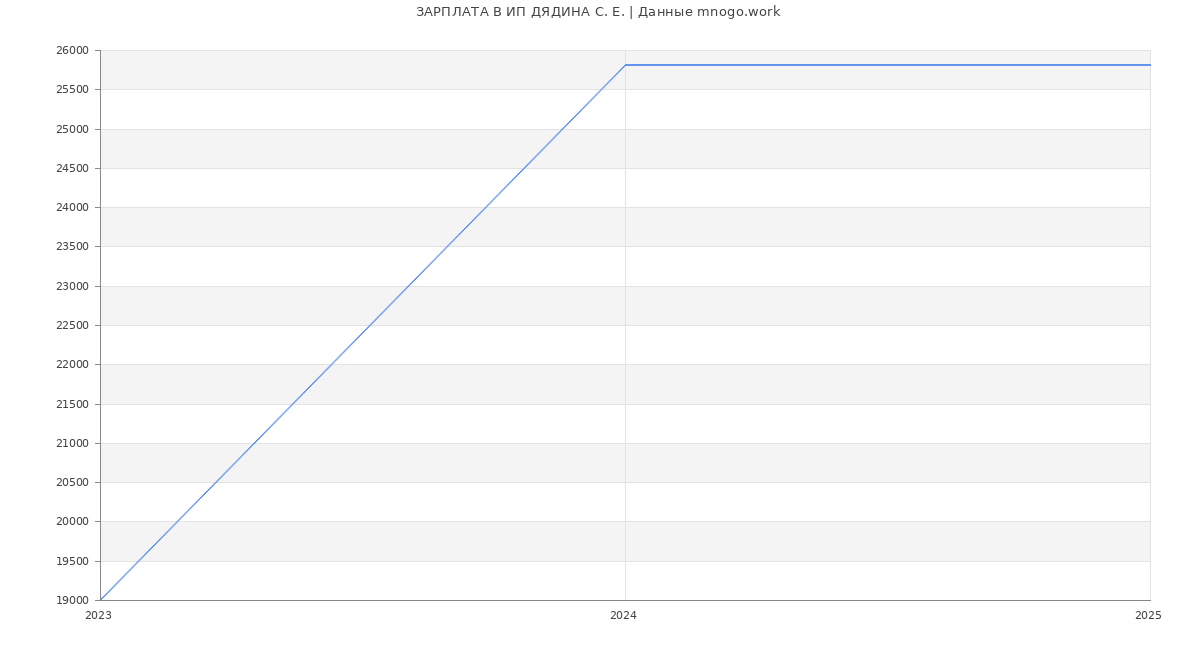The image size is (1200, 650).
Task: Click the 25000 y-axis label
Action: tap(72, 129)
